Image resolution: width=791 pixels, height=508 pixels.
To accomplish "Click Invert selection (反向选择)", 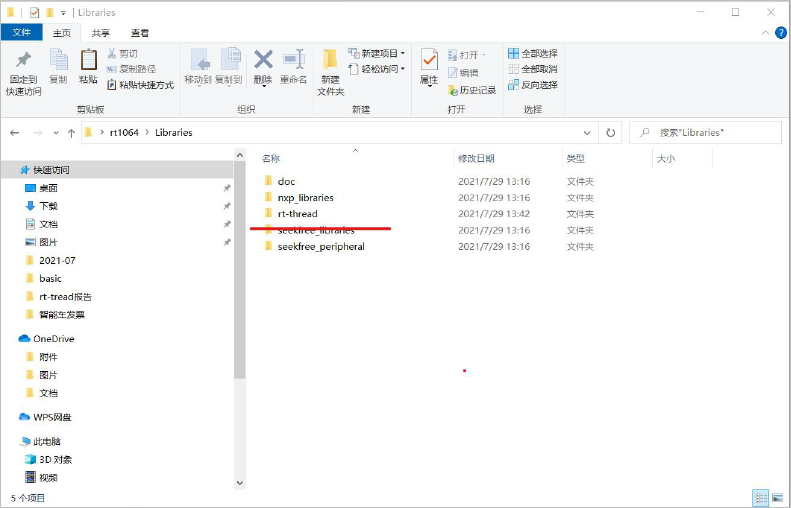I will [x=533, y=85].
